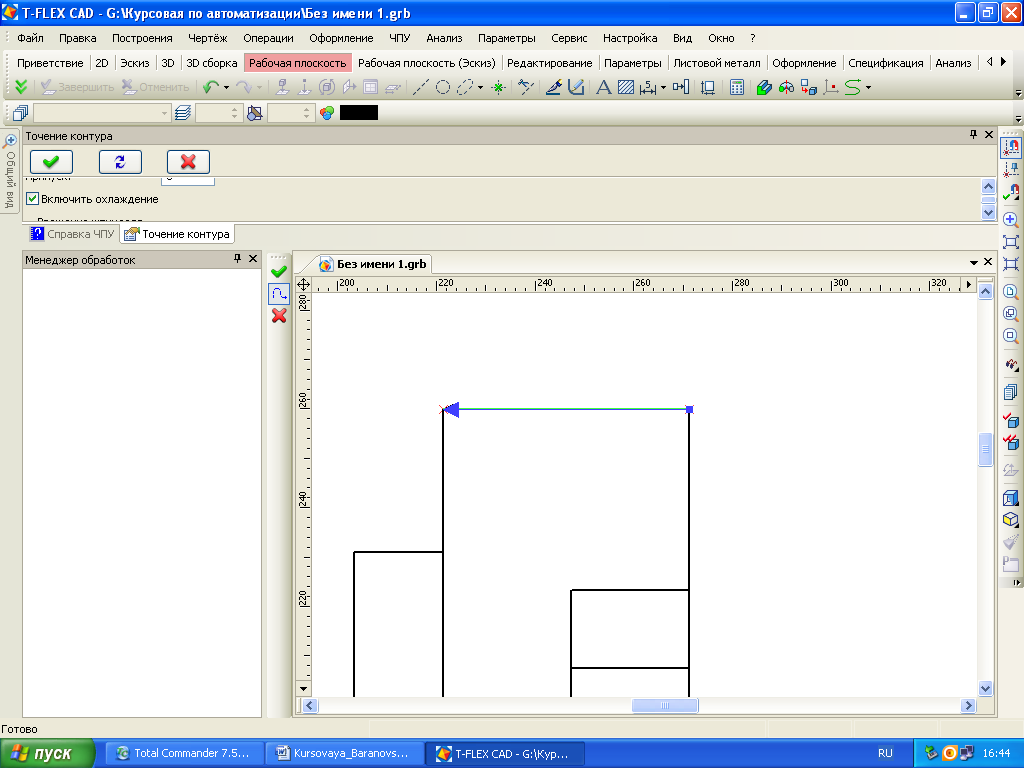
Task: Click the blue refresh arrows button
Action: coord(120,161)
